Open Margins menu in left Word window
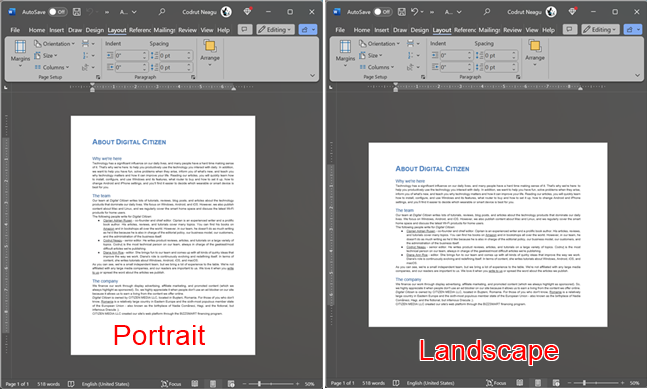This screenshot has width=647, height=389. pos(20,54)
